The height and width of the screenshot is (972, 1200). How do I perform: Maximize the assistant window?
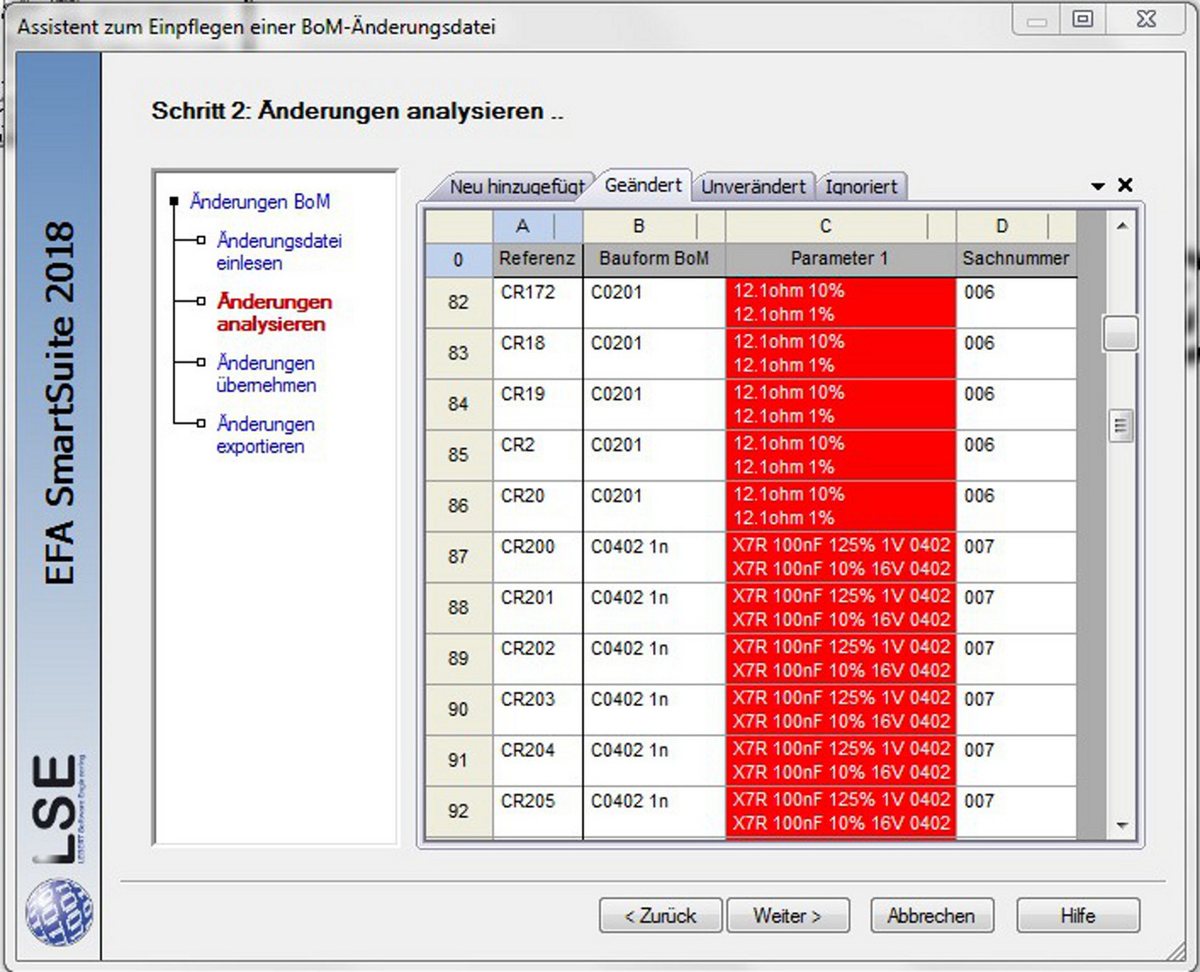tap(1082, 21)
